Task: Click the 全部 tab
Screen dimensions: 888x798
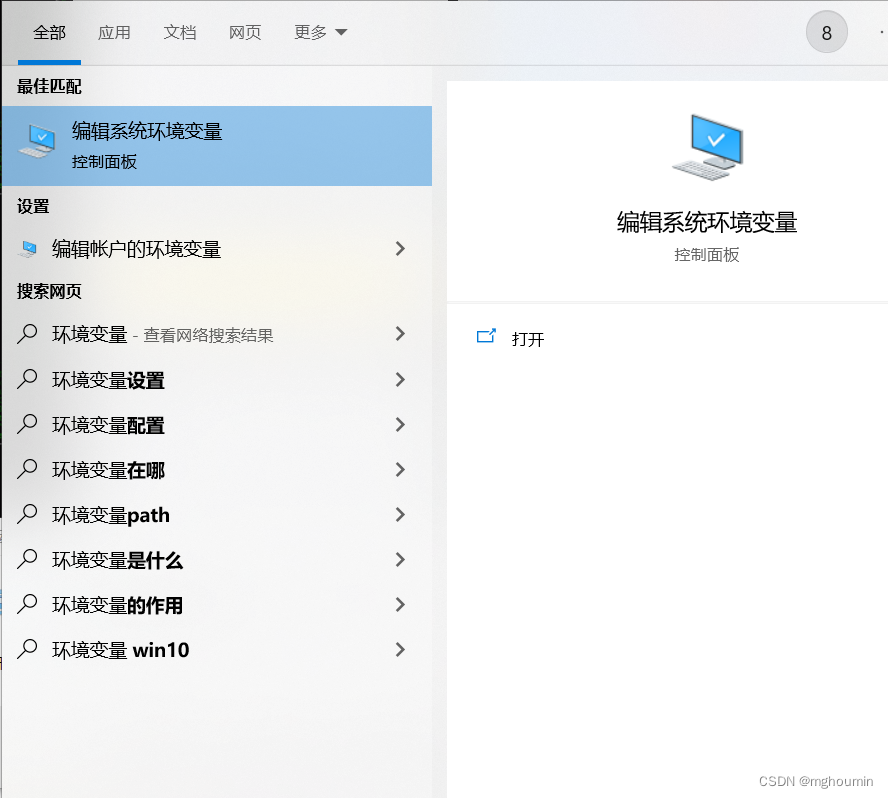Action: [x=49, y=31]
